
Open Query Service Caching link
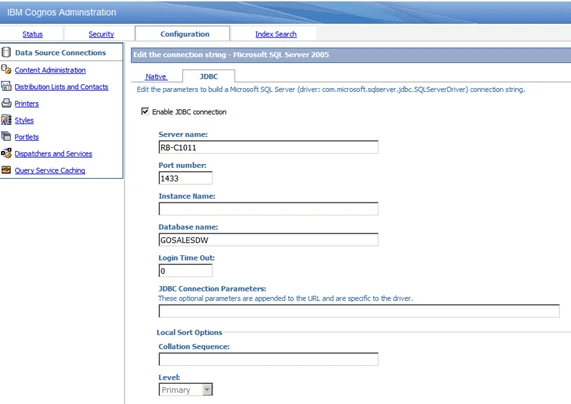point(50,170)
